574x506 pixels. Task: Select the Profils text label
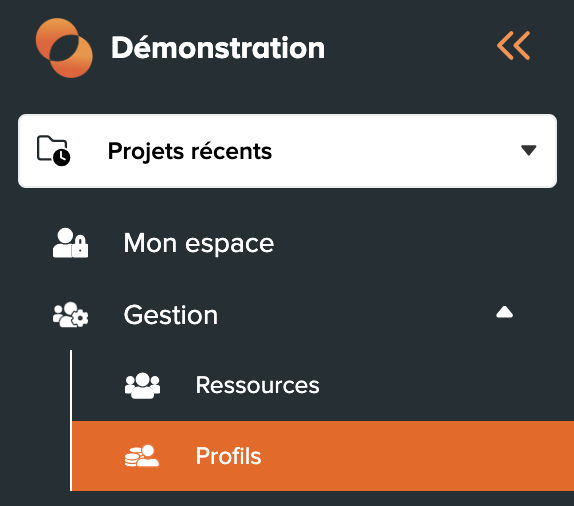[228, 456]
